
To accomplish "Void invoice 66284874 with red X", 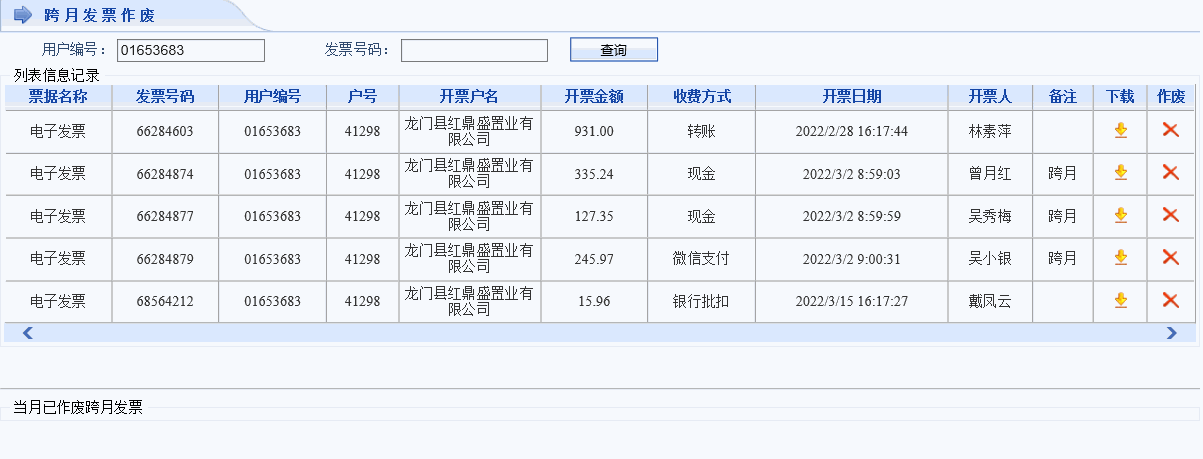I will click(x=1170, y=173).
